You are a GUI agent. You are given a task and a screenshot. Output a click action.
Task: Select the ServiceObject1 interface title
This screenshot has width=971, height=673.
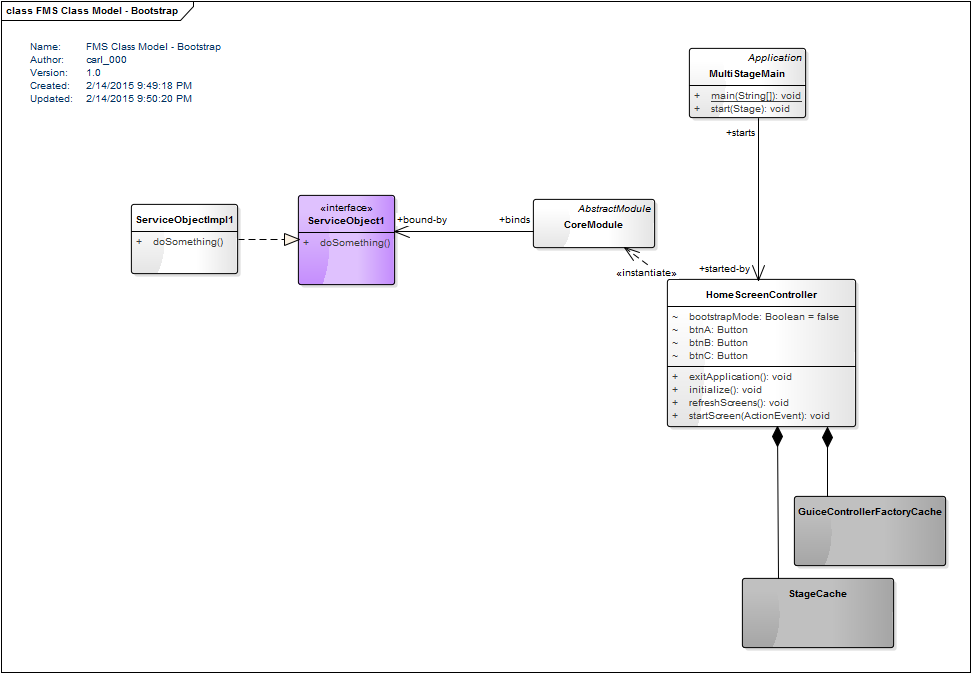(346, 221)
